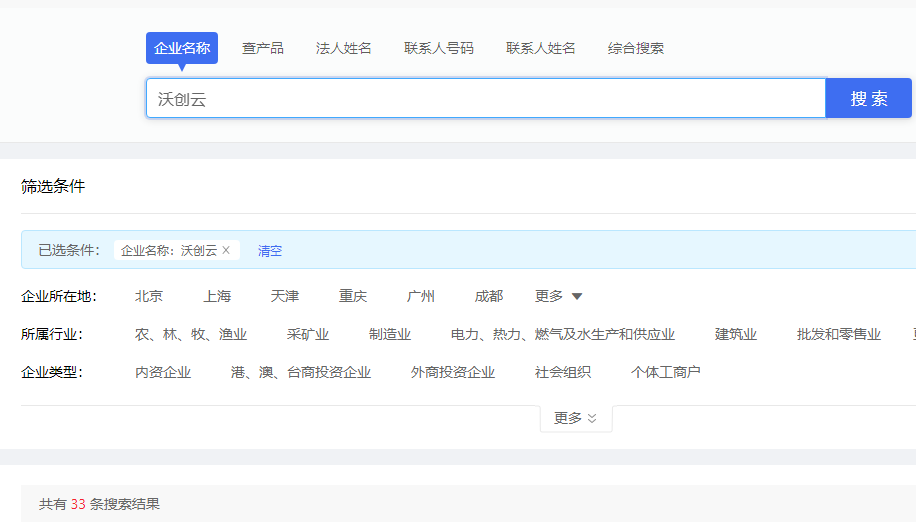
Task: Click the 已选条件 label
Action: (69, 250)
